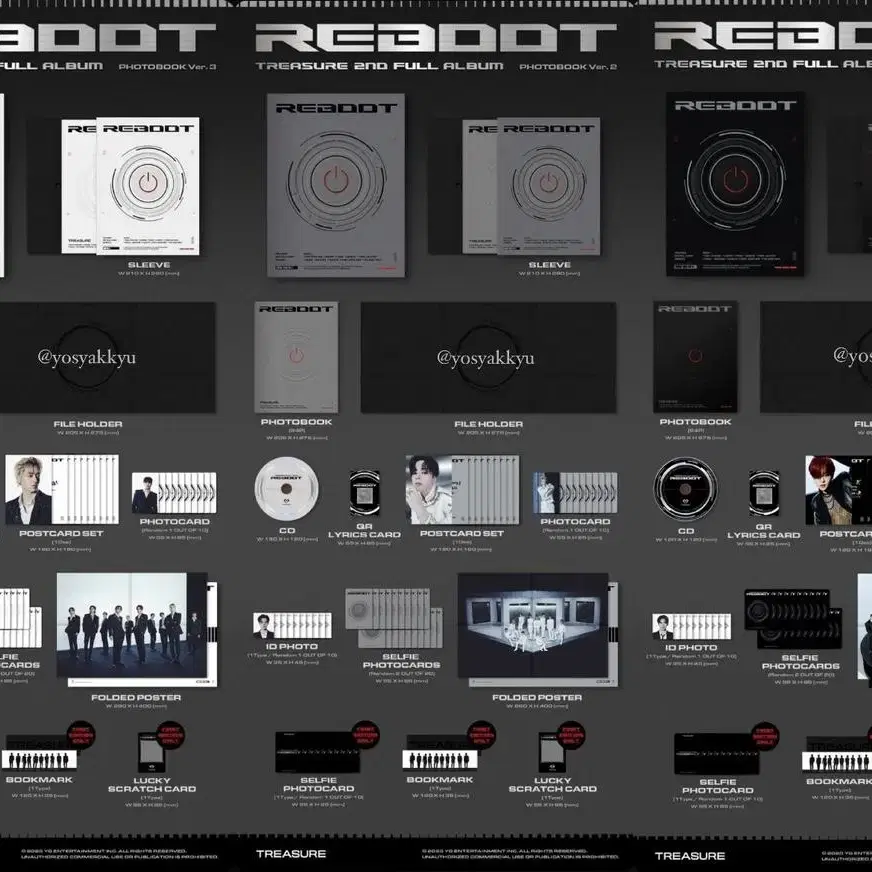This screenshot has width=872, height=872.
Task: Select the Ver. 2 lucky scratch card image
Action: click(x=552, y=752)
